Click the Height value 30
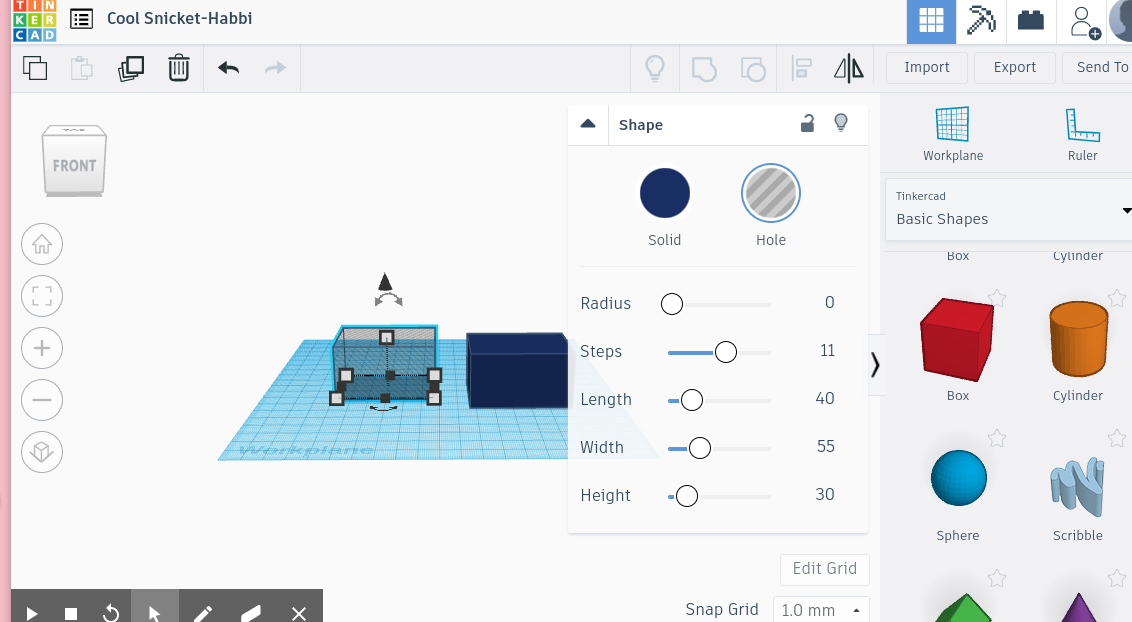This screenshot has height=622, width=1132. click(x=825, y=494)
